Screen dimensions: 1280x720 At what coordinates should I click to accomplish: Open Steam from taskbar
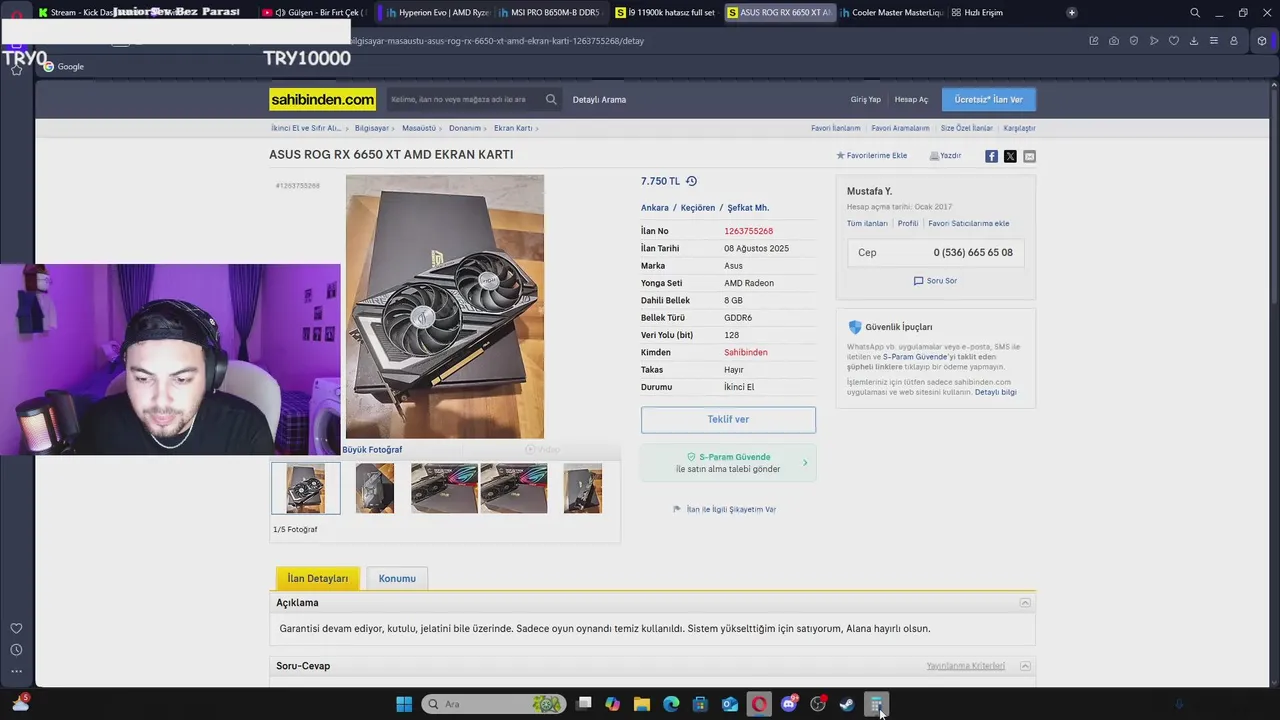coord(847,704)
